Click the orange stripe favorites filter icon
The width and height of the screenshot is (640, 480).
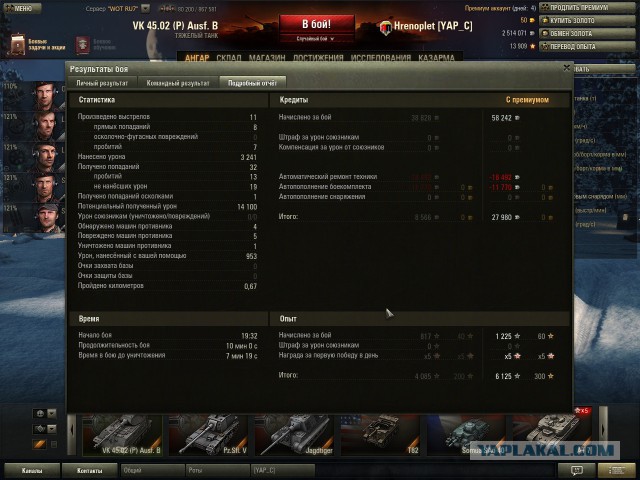click(40, 444)
